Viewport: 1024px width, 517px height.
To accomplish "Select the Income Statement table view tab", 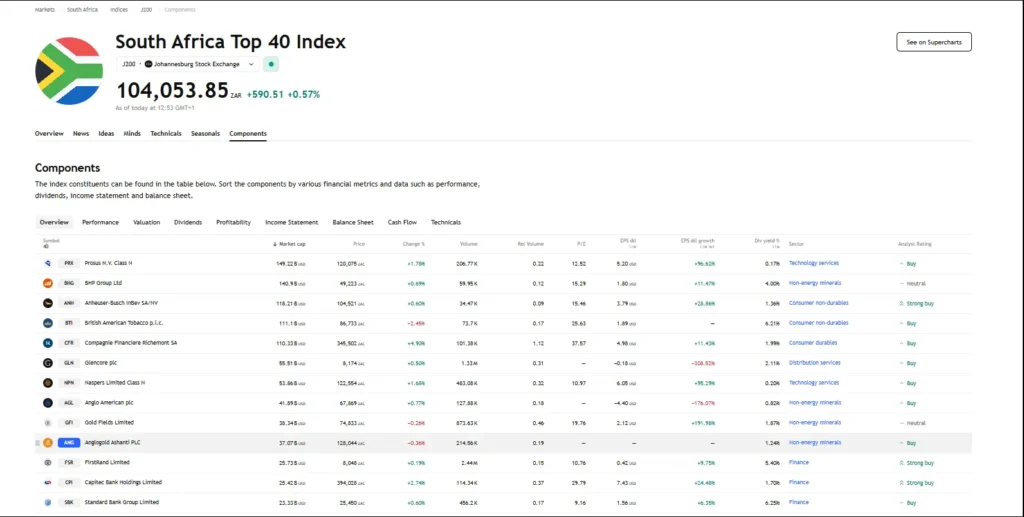I will point(291,223).
